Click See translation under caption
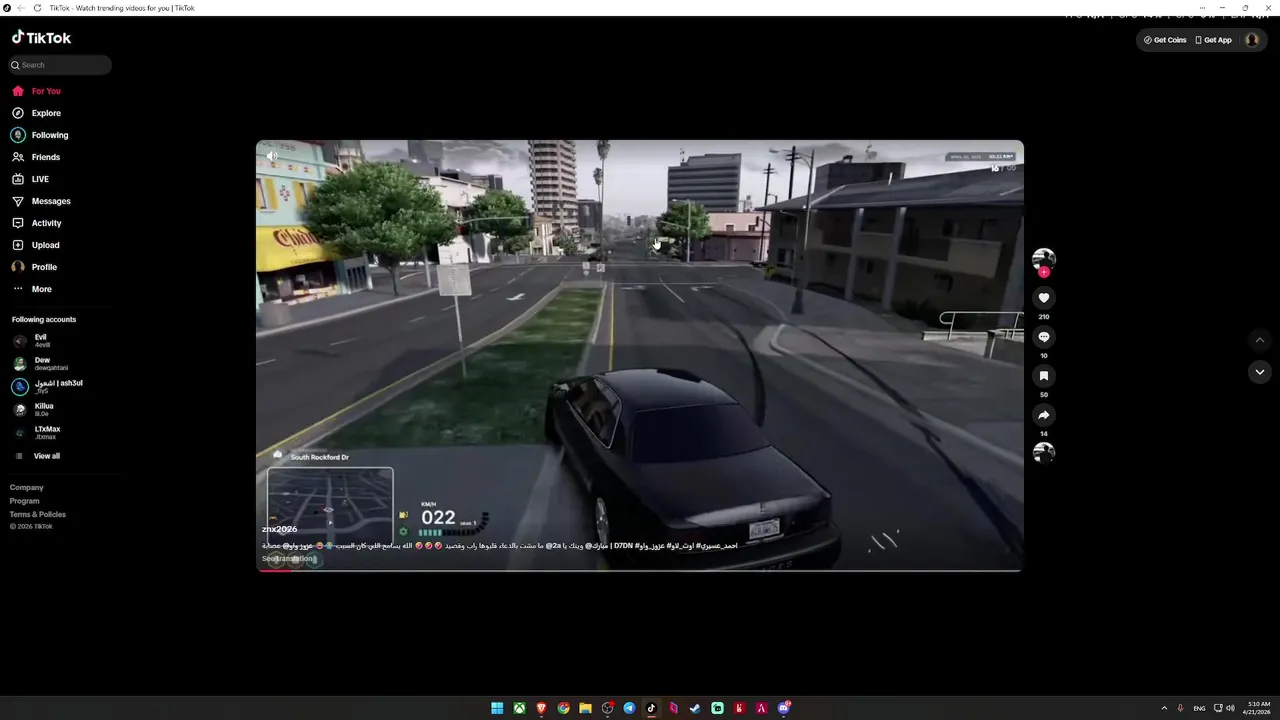 [x=289, y=559]
